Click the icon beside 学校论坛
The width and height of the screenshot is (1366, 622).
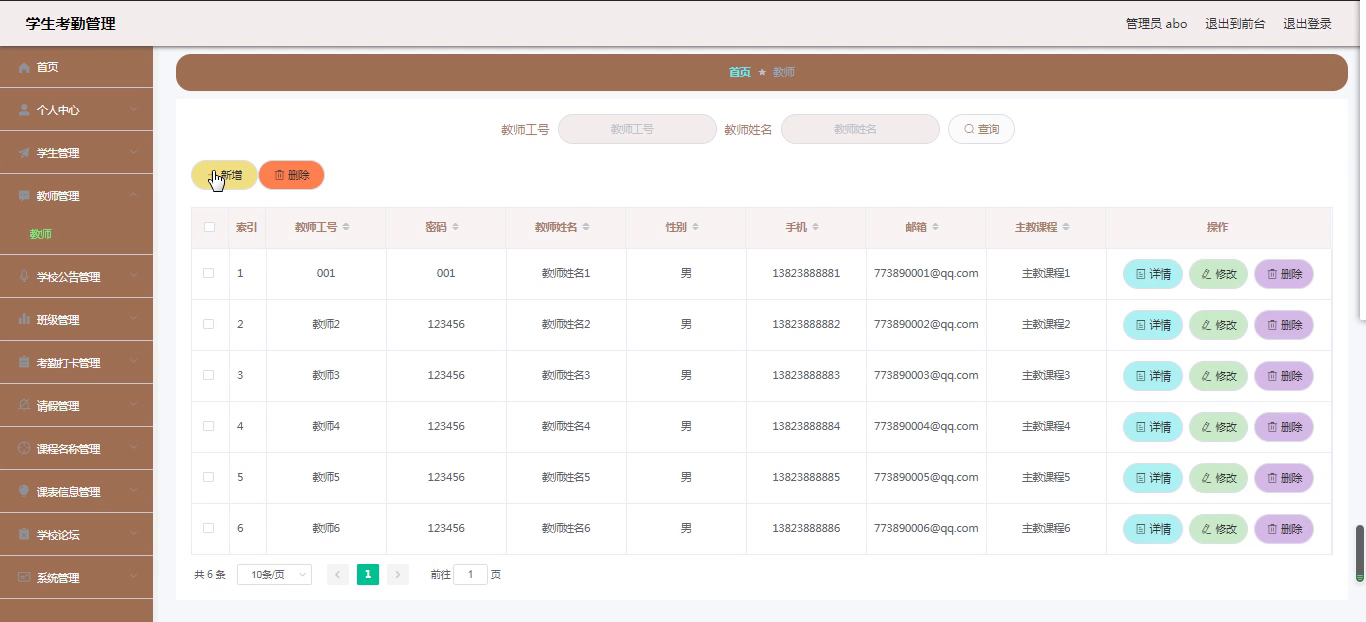[x=24, y=535]
